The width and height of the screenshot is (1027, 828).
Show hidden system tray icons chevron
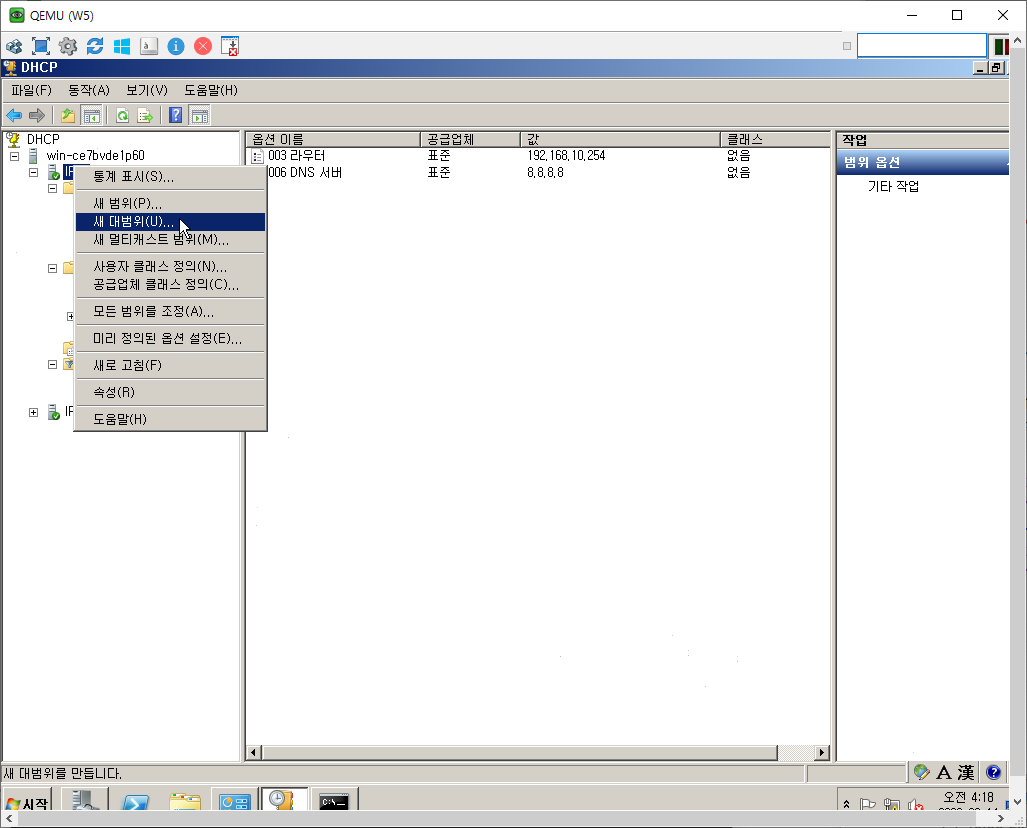(x=846, y=804)
